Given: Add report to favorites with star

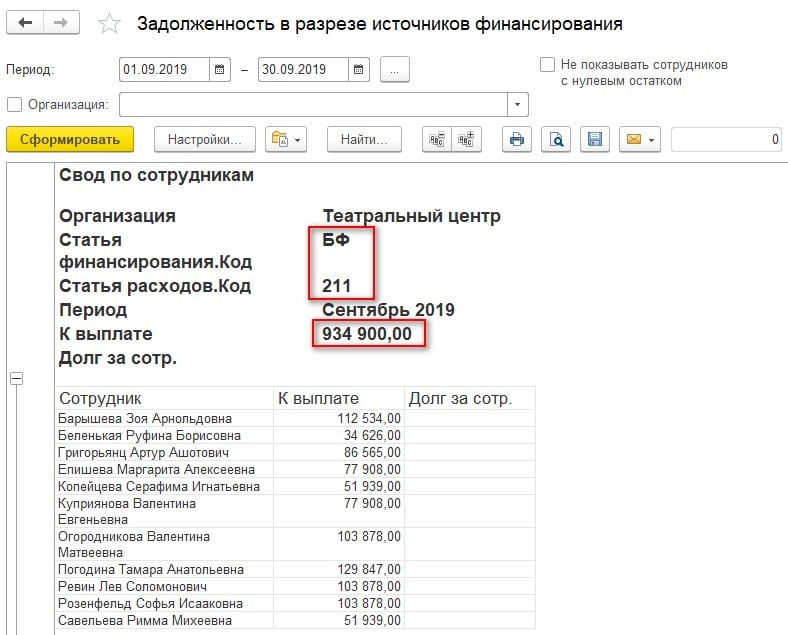Looking at the screenshot, I should (111, 25).
